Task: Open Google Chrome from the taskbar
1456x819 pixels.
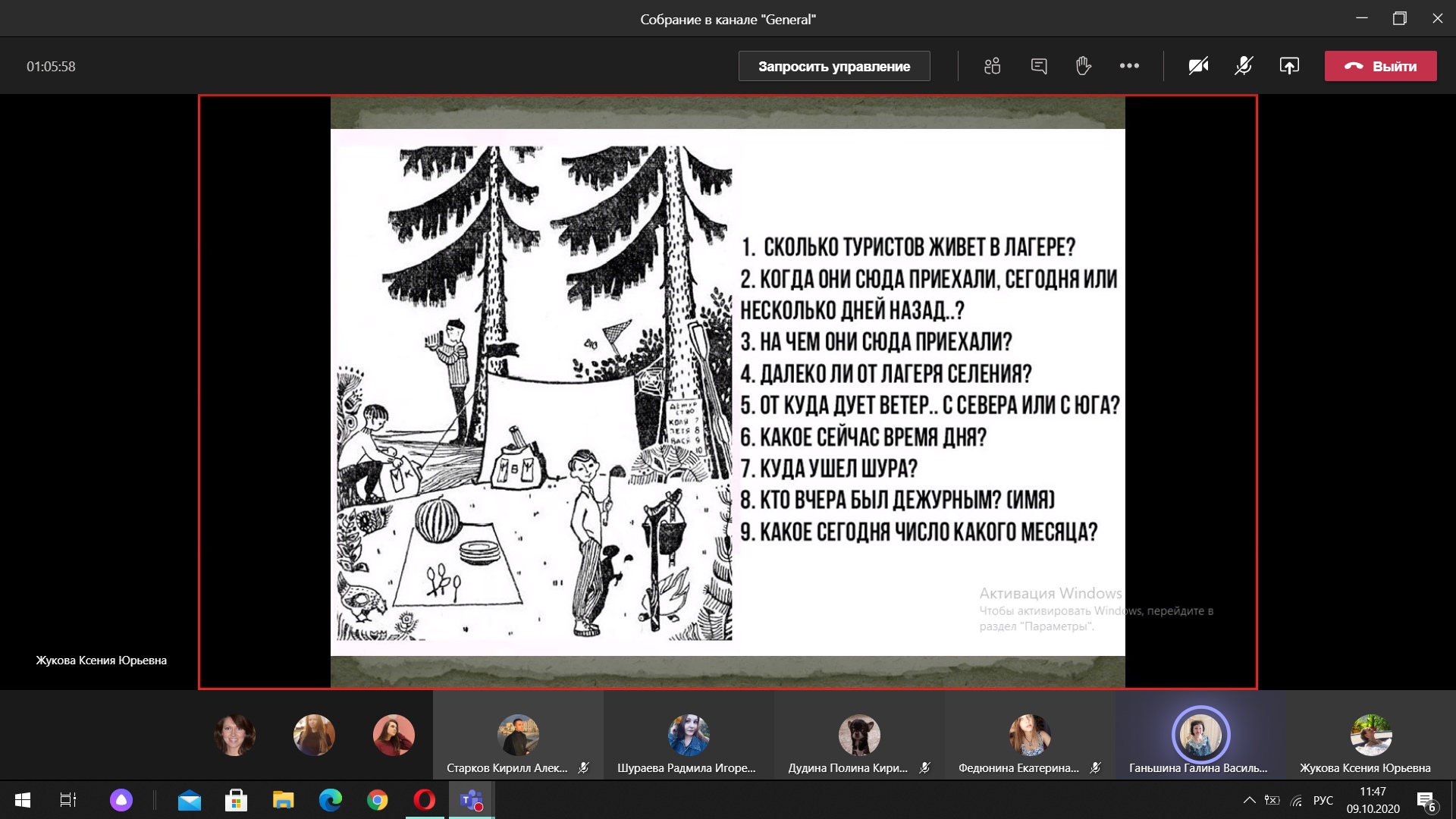Action: tap(377, 800)
